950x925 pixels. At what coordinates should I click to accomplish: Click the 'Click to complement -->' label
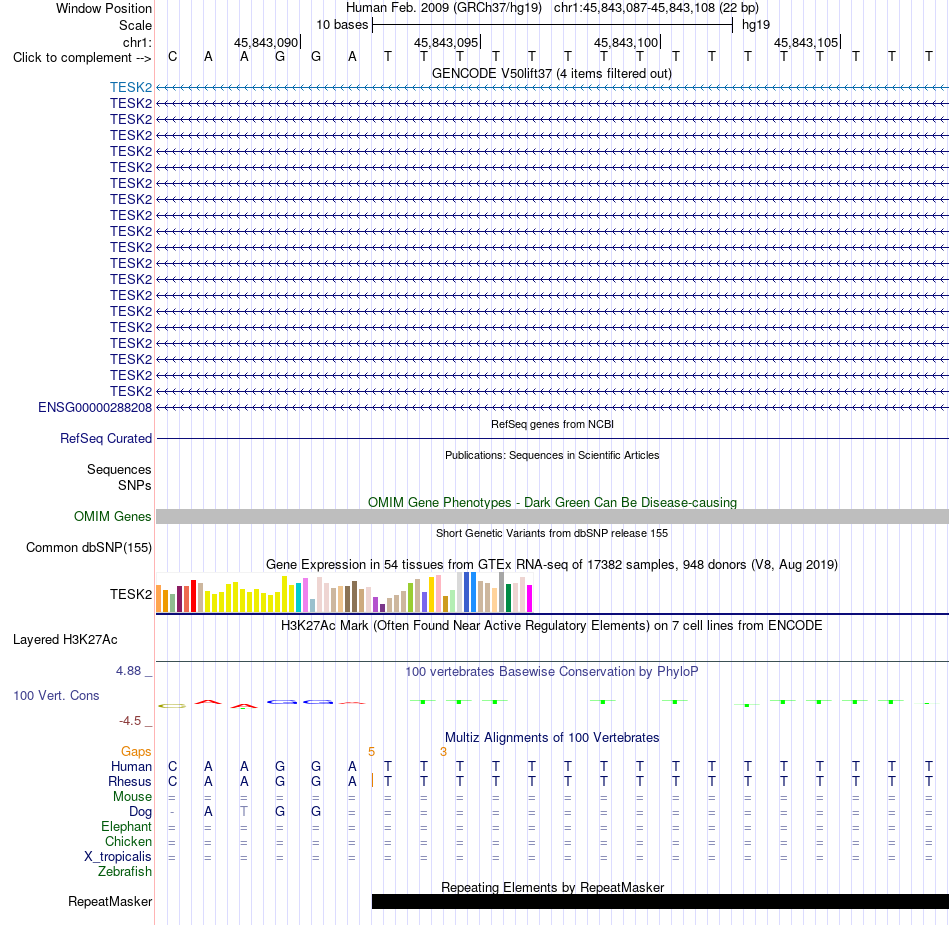click(x=82, y=58)
